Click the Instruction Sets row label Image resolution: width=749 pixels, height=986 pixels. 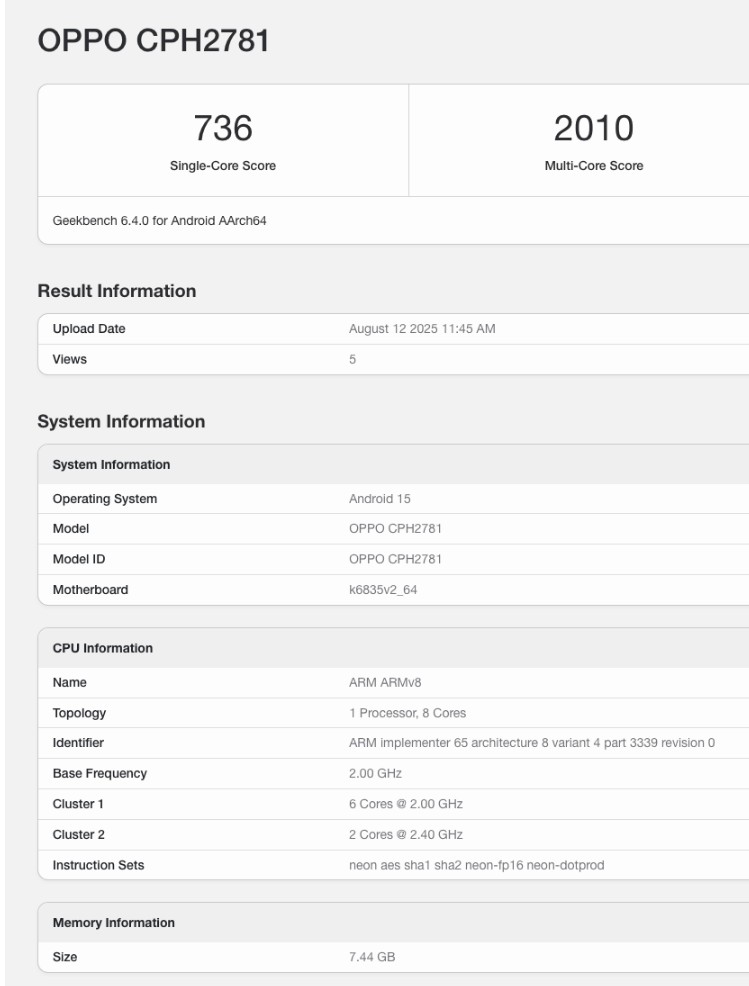click(x=99, y=865)
